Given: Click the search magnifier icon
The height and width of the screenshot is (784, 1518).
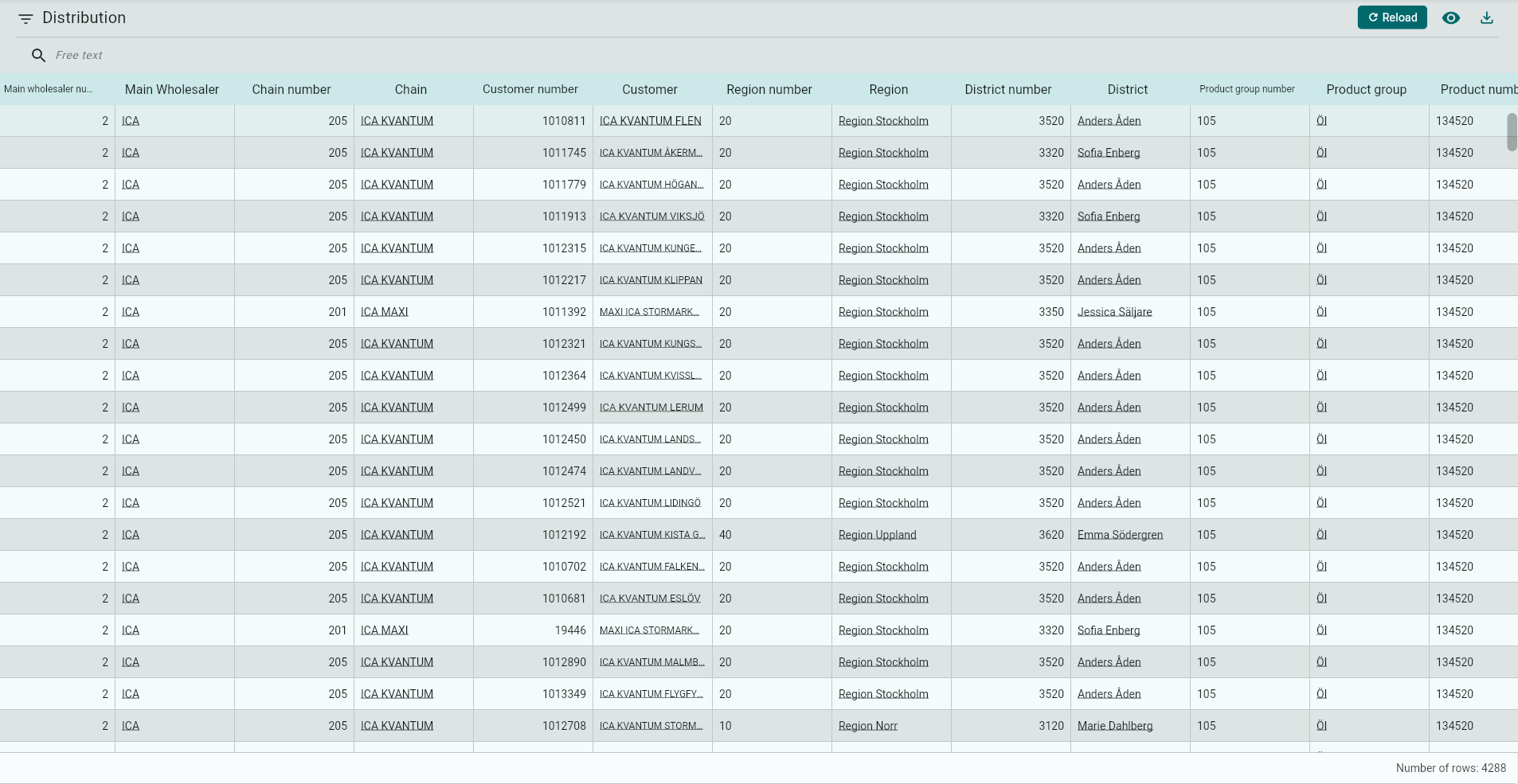Looking at the screenshot, I should pyautogui.click(x=38, y=55).
